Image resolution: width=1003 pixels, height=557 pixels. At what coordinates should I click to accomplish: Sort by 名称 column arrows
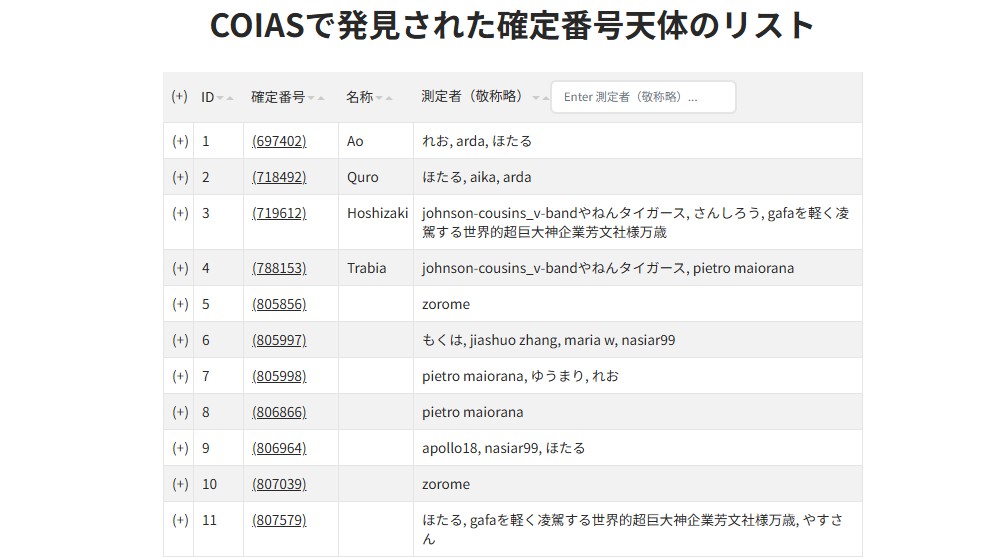(x=384, y=98)
